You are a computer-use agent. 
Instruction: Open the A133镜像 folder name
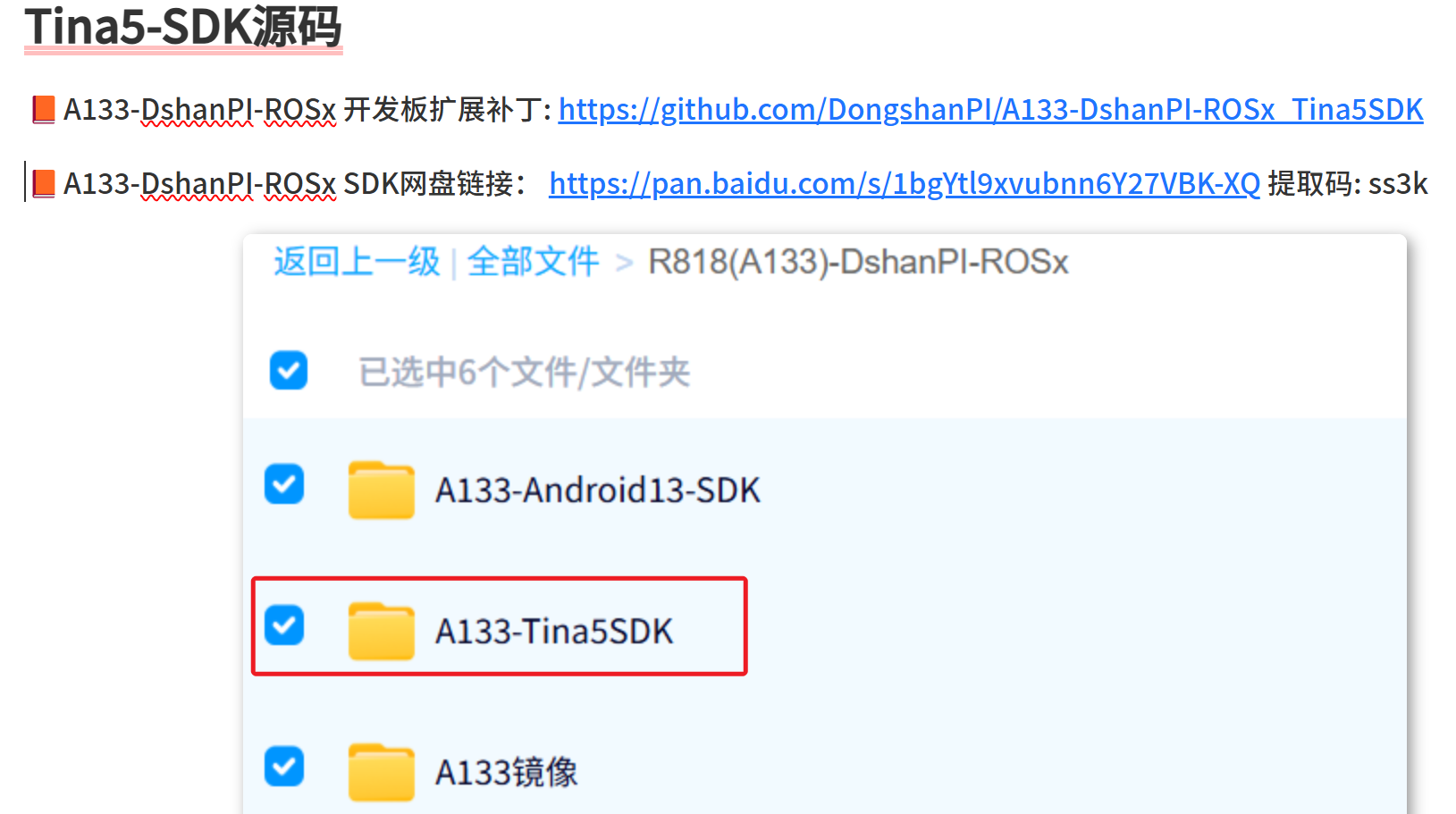506,772
